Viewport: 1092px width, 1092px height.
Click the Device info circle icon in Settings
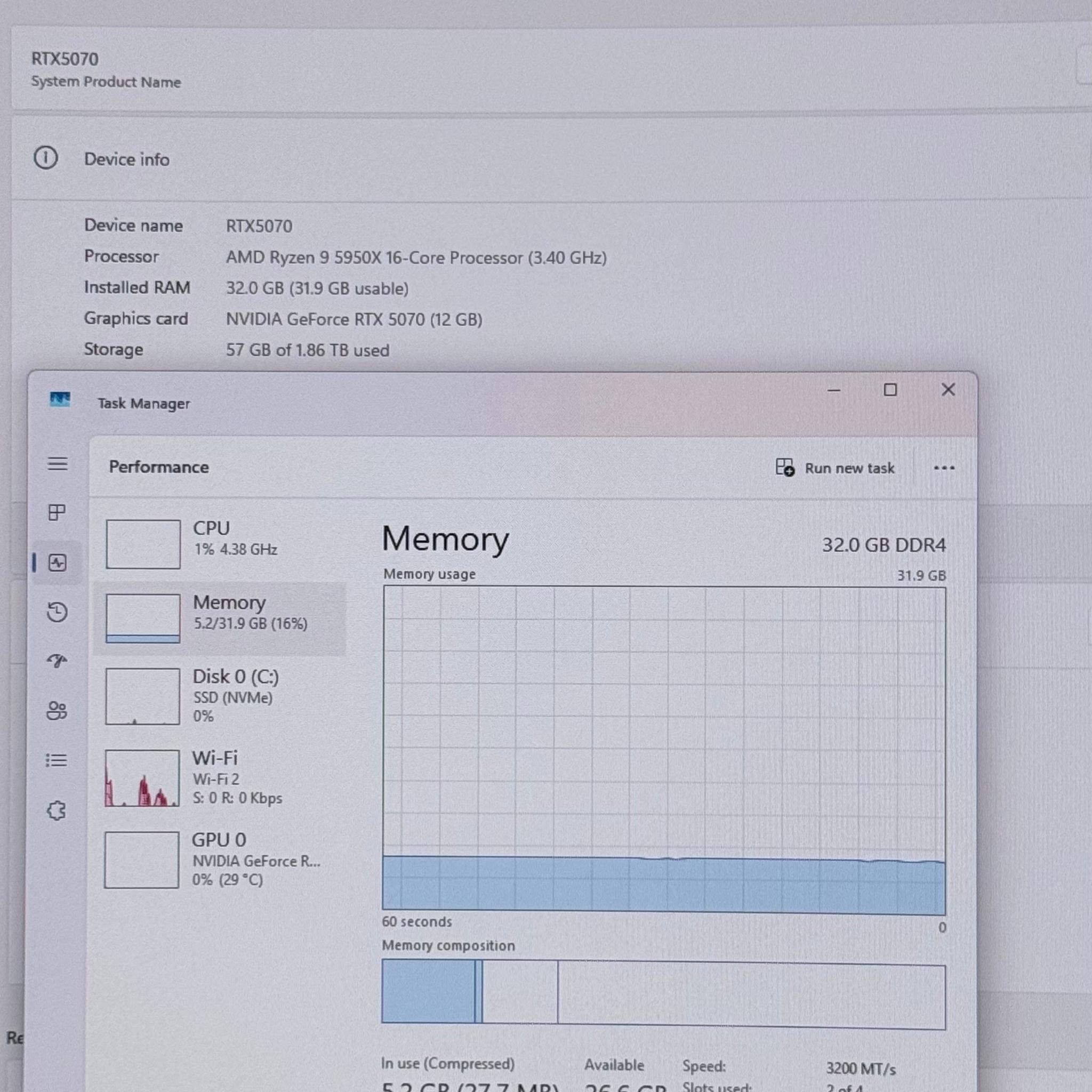(x=46, y=158)
